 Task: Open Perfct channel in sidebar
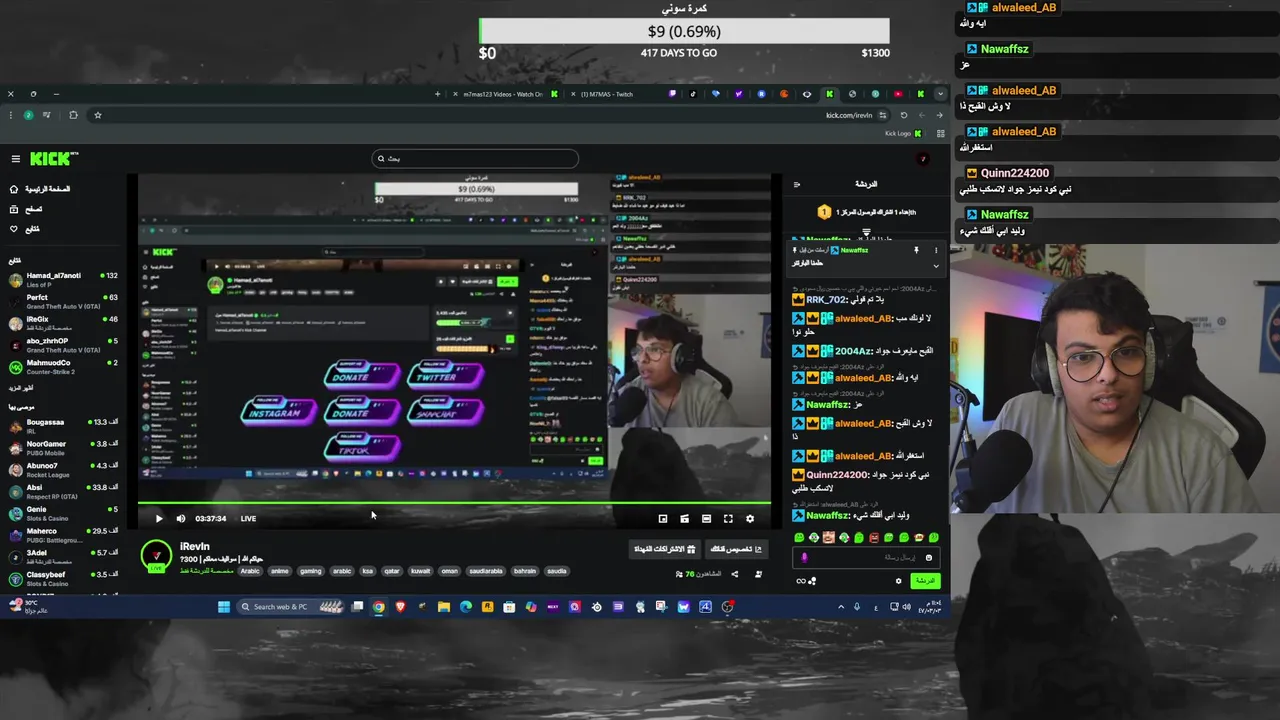pos(64,301)
